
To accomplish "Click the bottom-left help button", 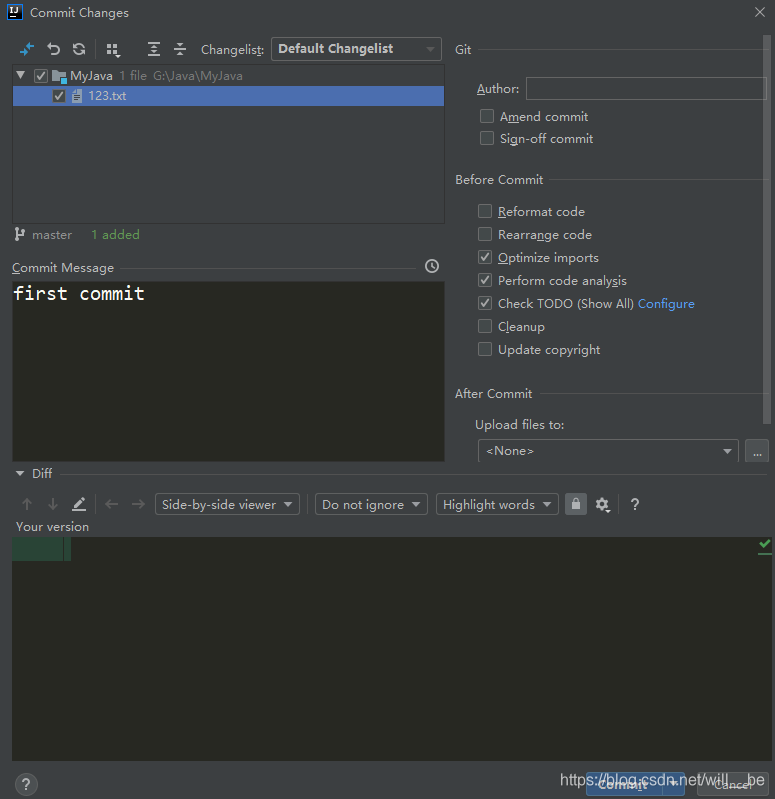I will (26, 784).
